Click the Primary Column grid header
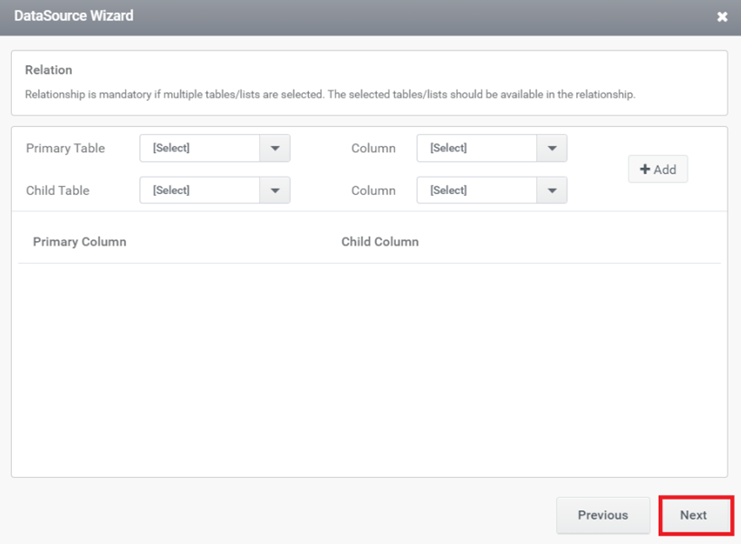 coord(80,242)
